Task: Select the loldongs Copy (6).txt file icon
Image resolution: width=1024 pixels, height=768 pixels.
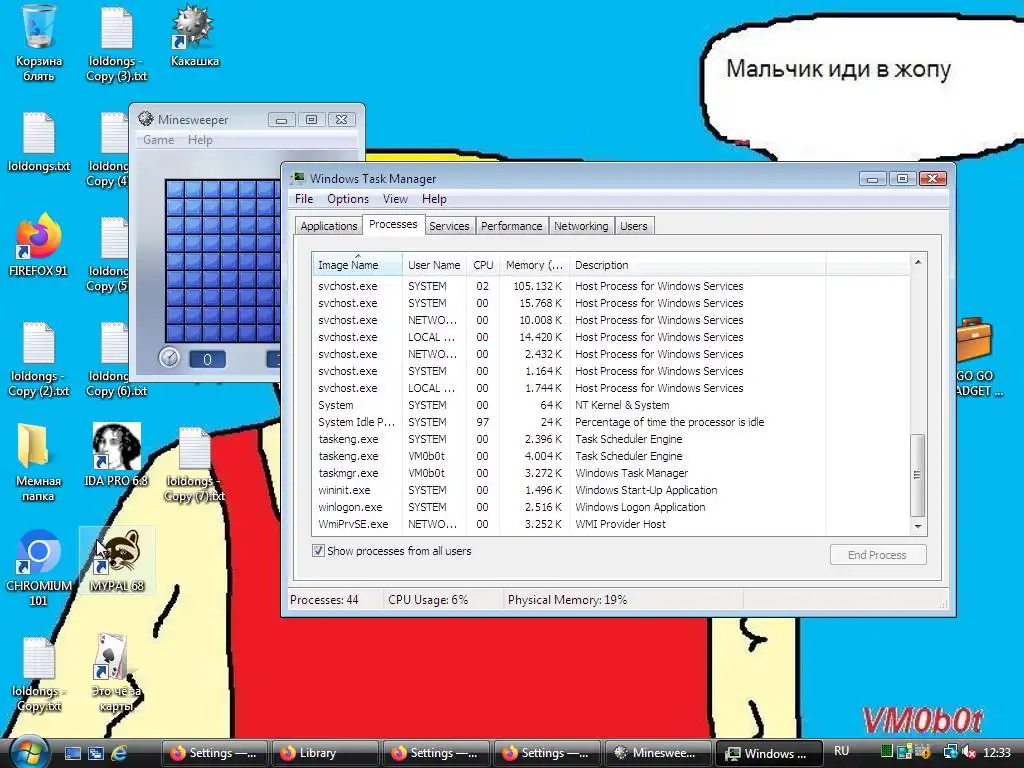Action: [x=116, y=359]
